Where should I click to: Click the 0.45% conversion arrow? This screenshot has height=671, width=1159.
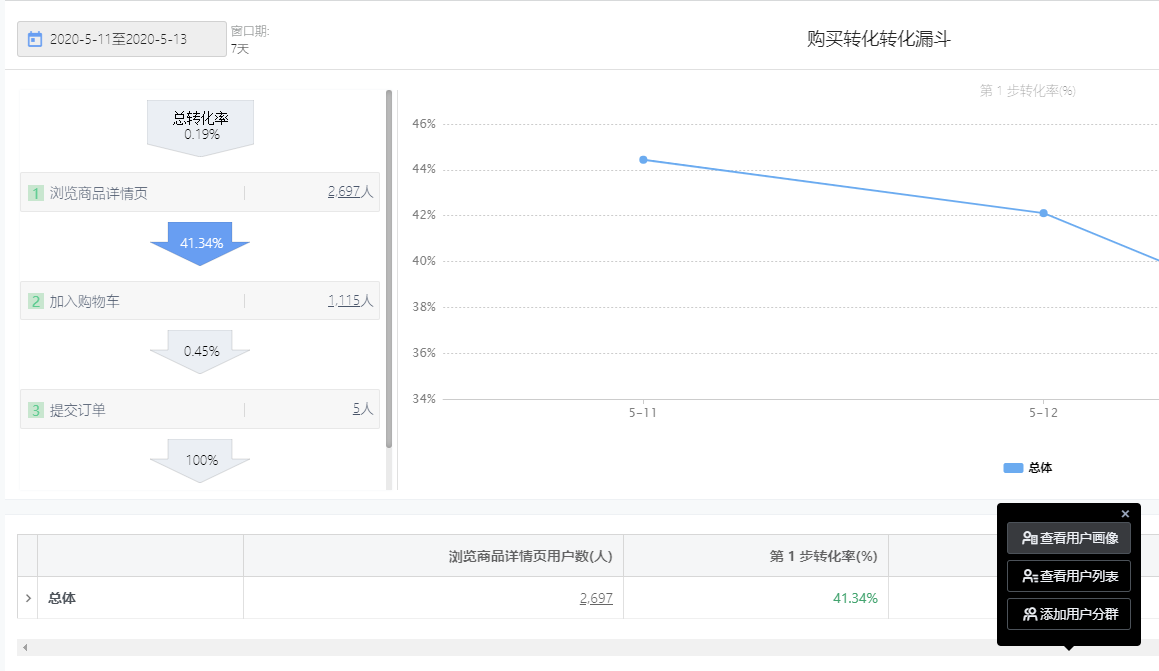200,352
